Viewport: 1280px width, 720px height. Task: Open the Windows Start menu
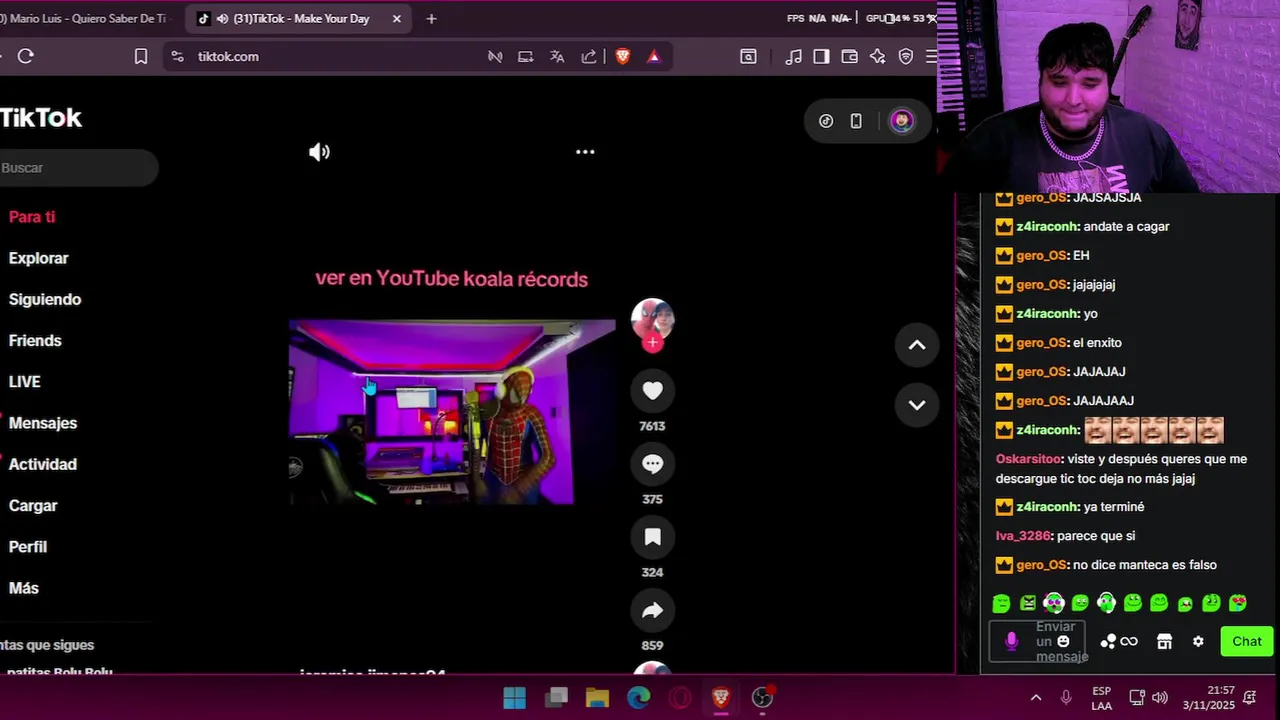point(514,698)
